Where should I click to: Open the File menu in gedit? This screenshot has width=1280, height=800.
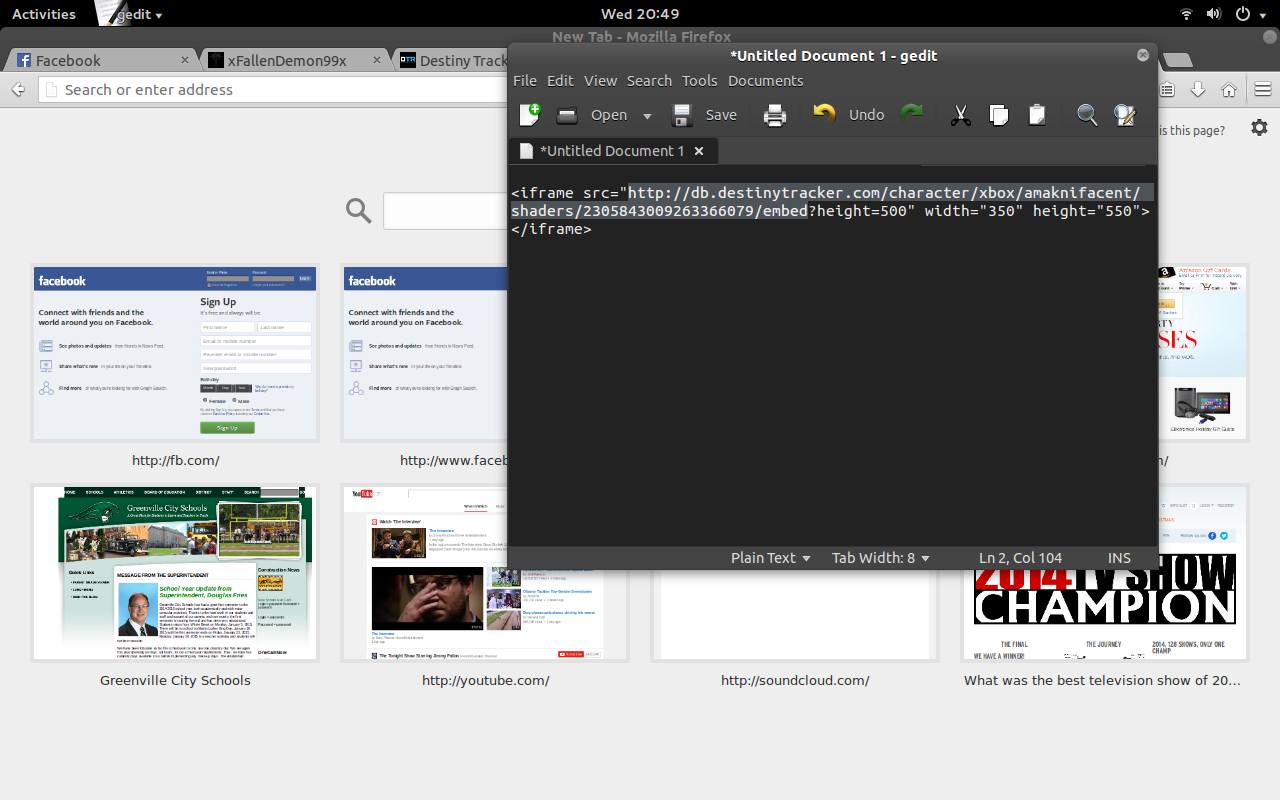(x=525, y=81)
